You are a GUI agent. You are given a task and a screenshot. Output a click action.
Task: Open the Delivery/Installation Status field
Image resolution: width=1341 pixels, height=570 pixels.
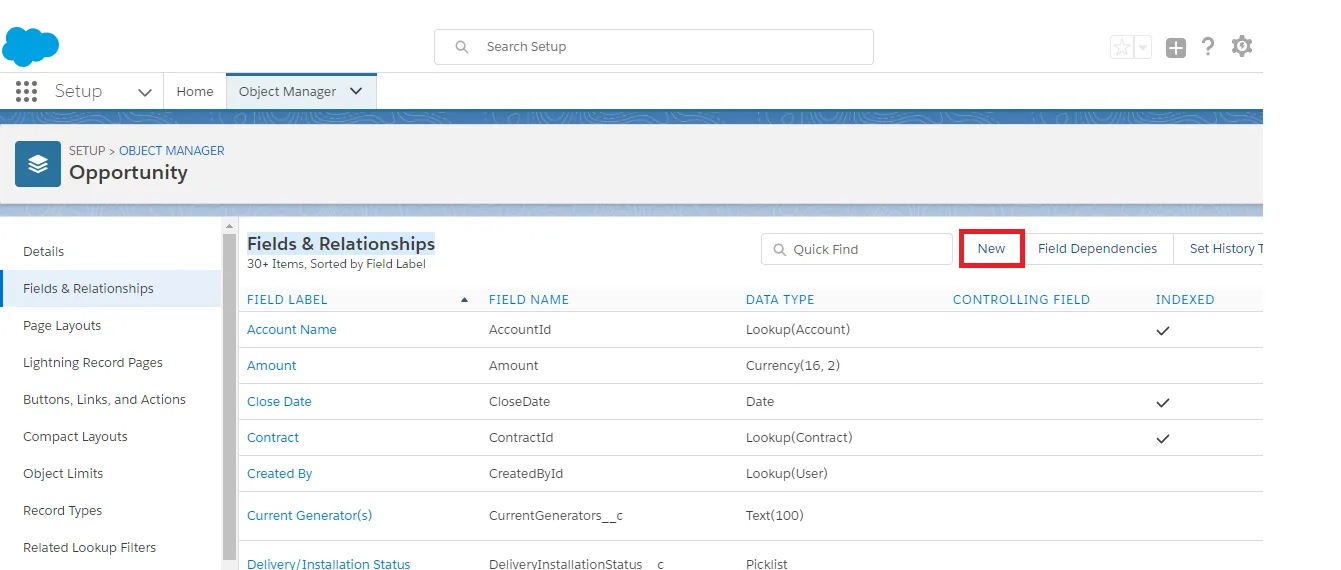click(329, 564)
